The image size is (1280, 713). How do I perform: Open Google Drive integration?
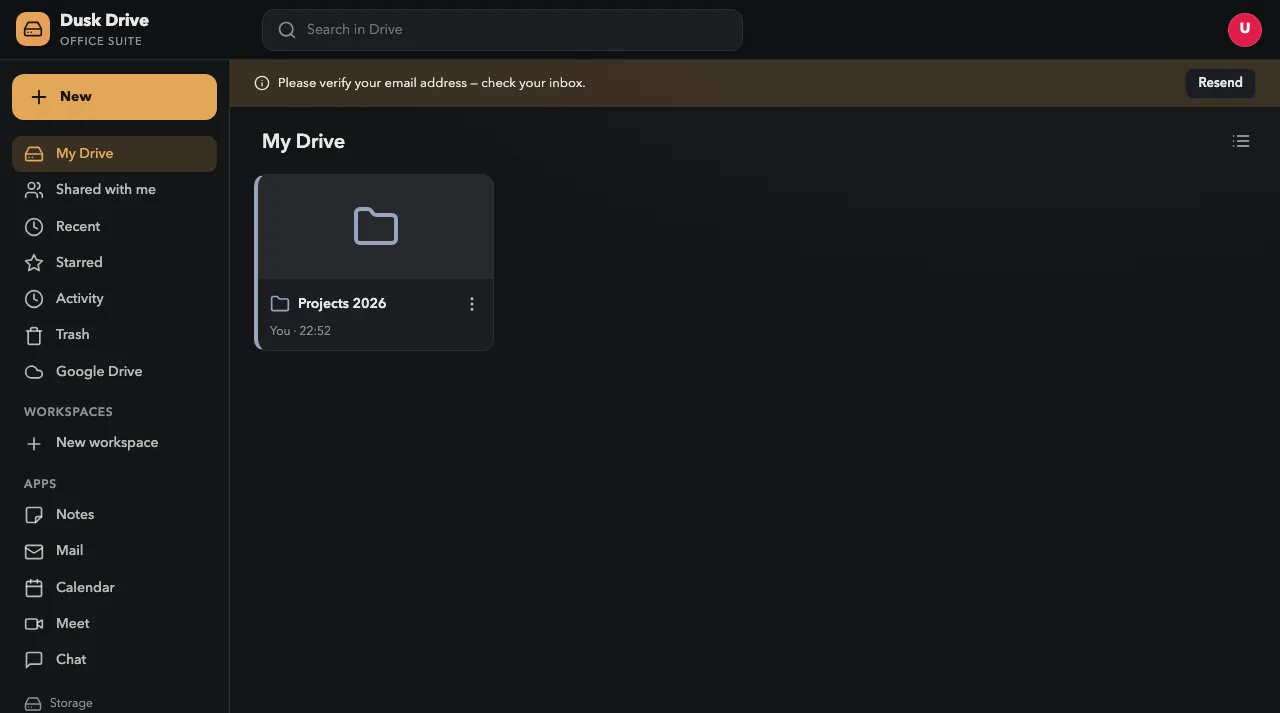coord(114,372)
